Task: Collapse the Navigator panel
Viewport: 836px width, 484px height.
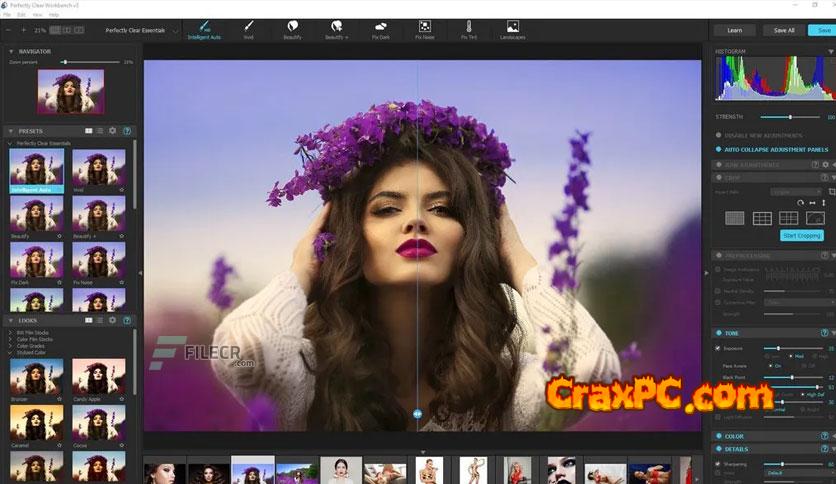Action: coord(9,51)
